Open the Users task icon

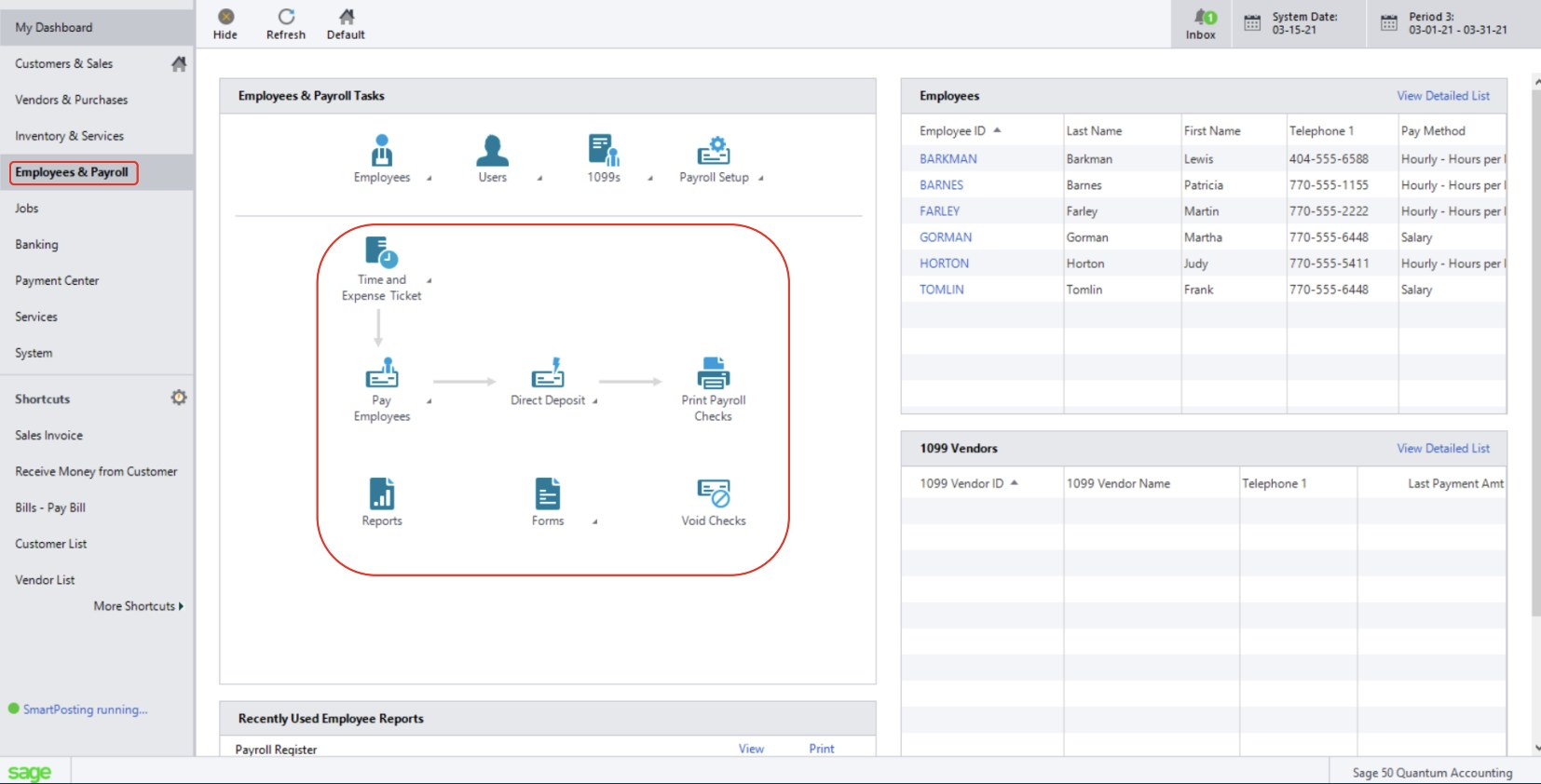[492, 150]
